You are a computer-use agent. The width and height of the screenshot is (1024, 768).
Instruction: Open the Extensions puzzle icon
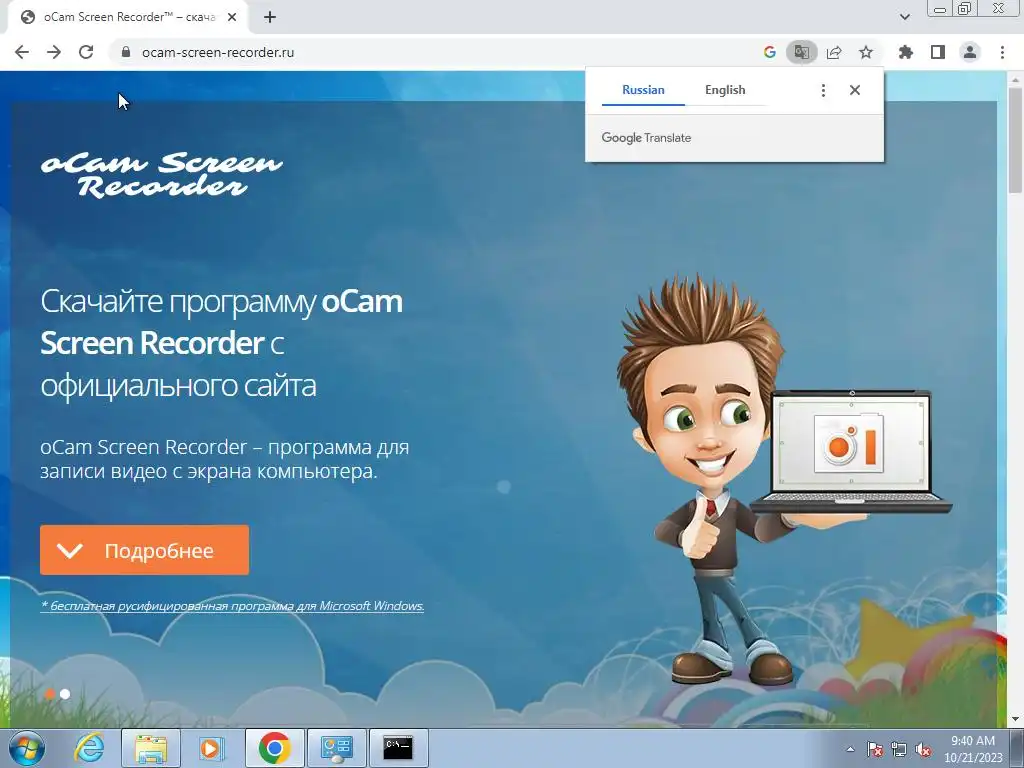tap(906, 52)
